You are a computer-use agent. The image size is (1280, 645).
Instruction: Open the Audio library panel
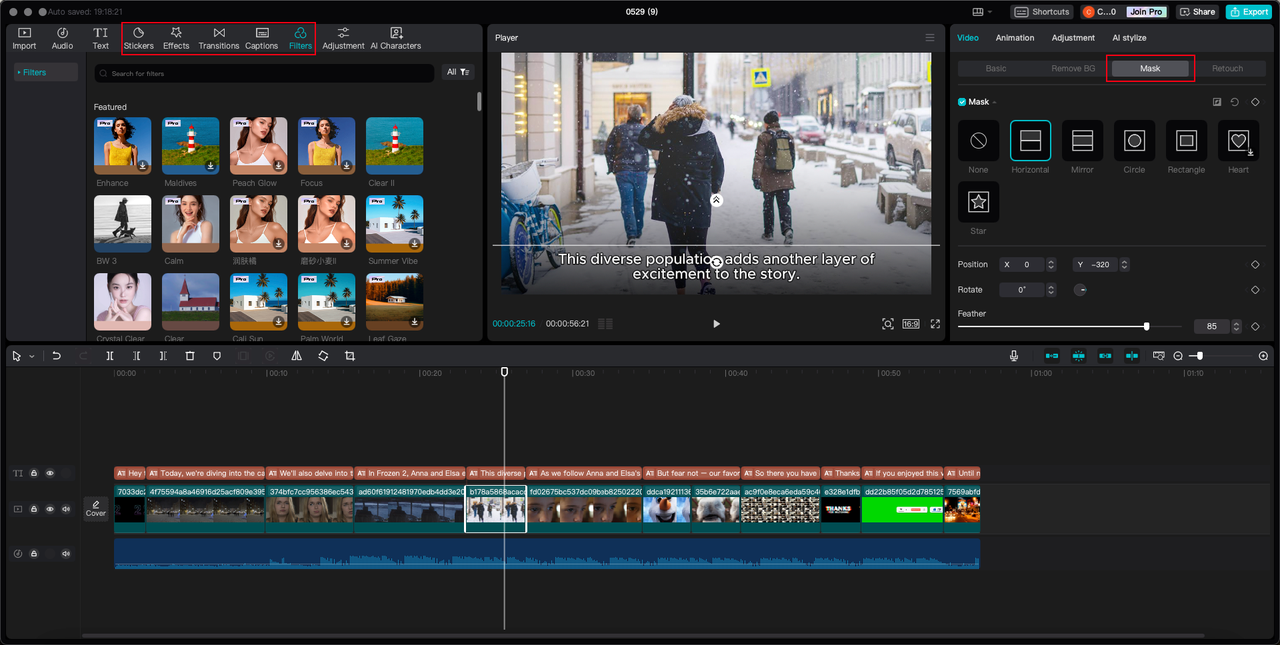(62, 38)
